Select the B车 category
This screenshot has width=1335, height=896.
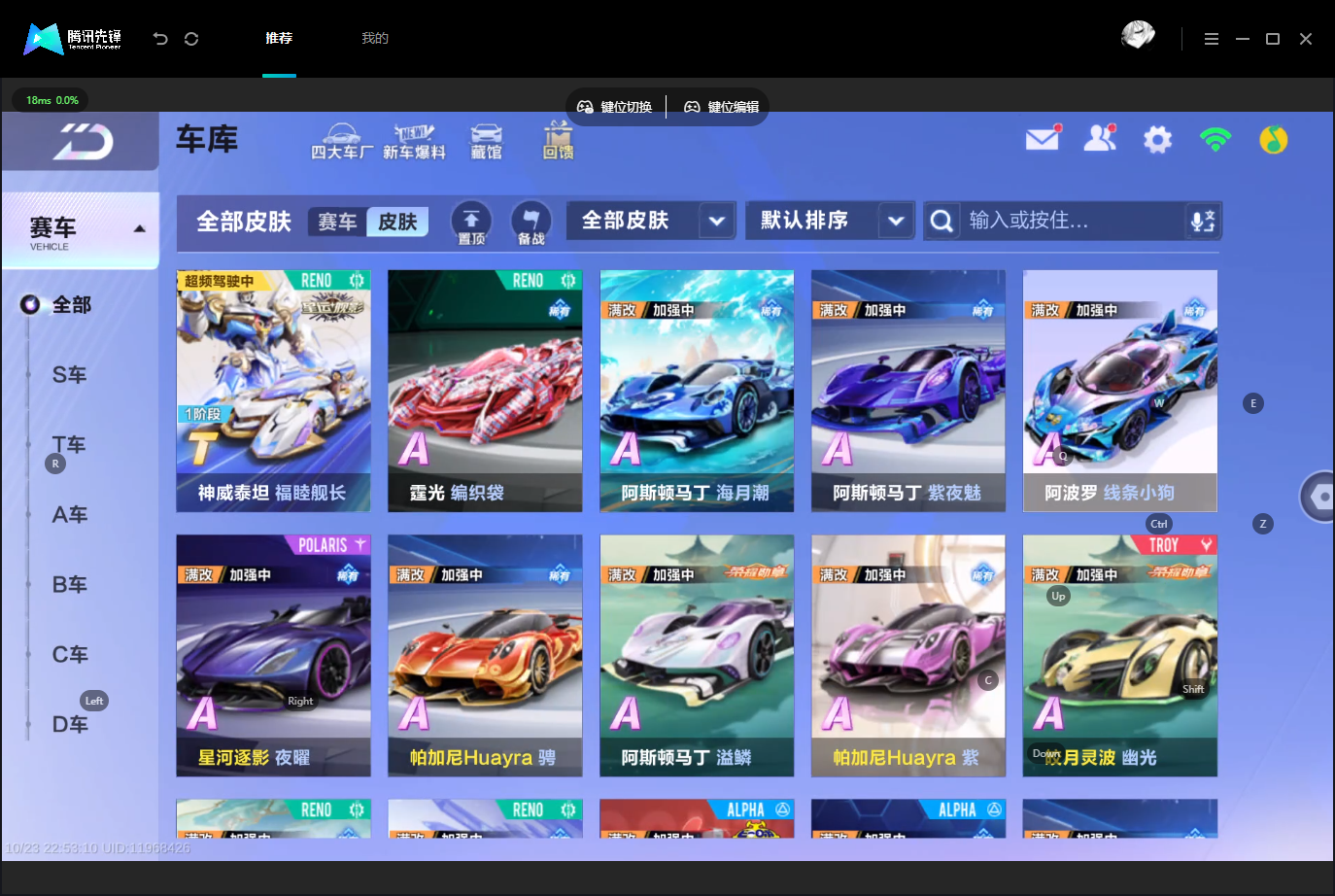click(x=69, y=585)
